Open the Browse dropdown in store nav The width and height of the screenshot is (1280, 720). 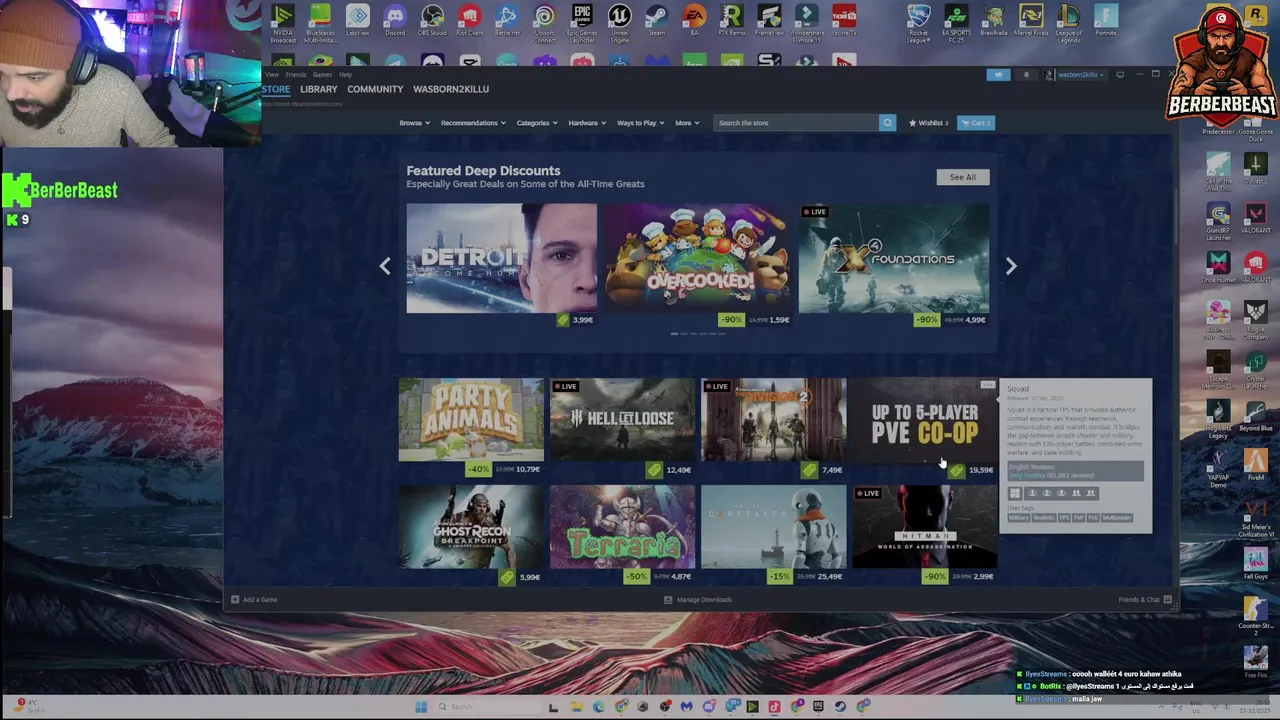414,123
